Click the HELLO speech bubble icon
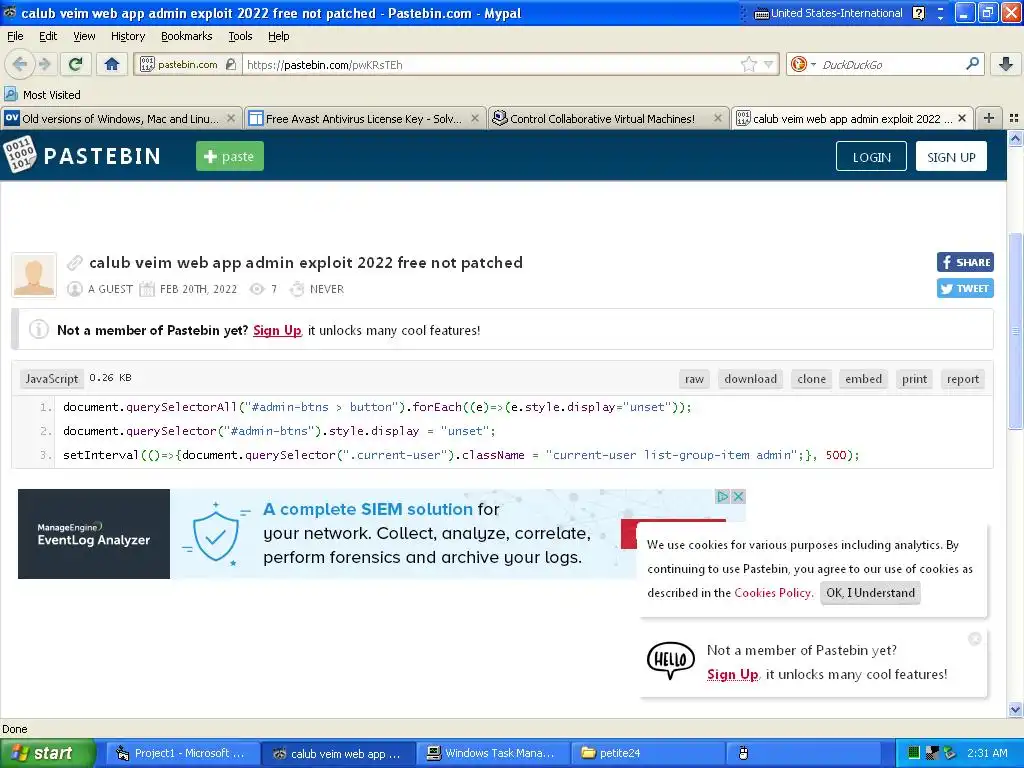Image resolution: width=1024 pixels, height=768 pixels. pyautogui.click(x=671, y=660)
